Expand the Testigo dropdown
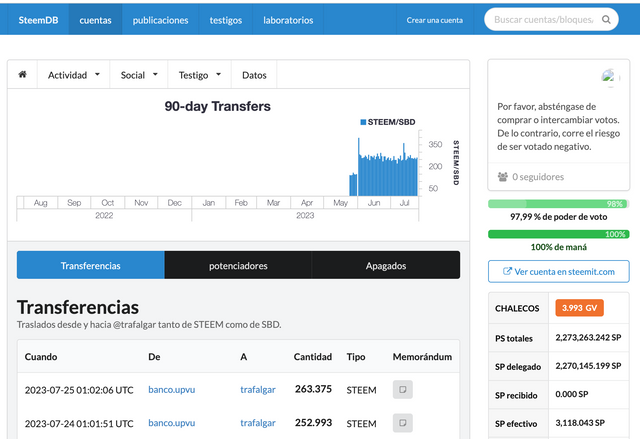Screen dimensions: 640x439 [200, 75]
